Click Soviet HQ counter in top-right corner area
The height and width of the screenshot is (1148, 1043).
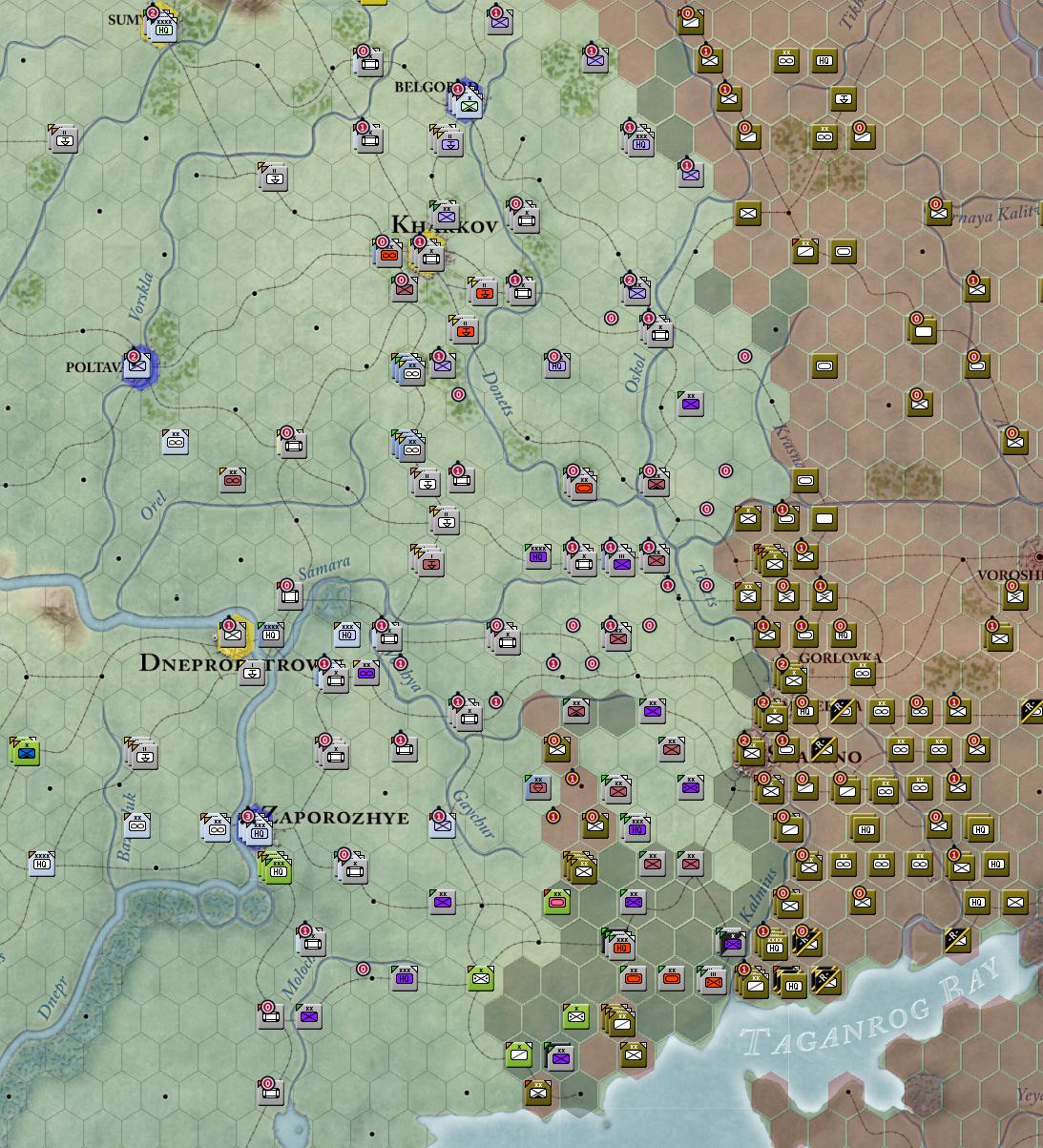824,61
